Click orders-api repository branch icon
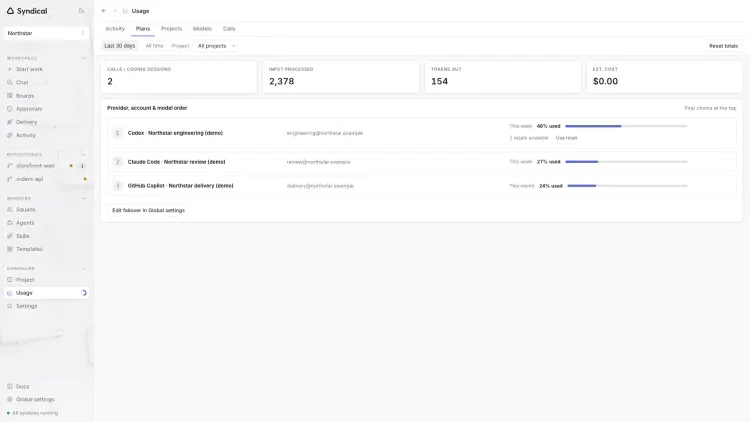The height and width of the screenshot is (422, 750). pos(10,179)
